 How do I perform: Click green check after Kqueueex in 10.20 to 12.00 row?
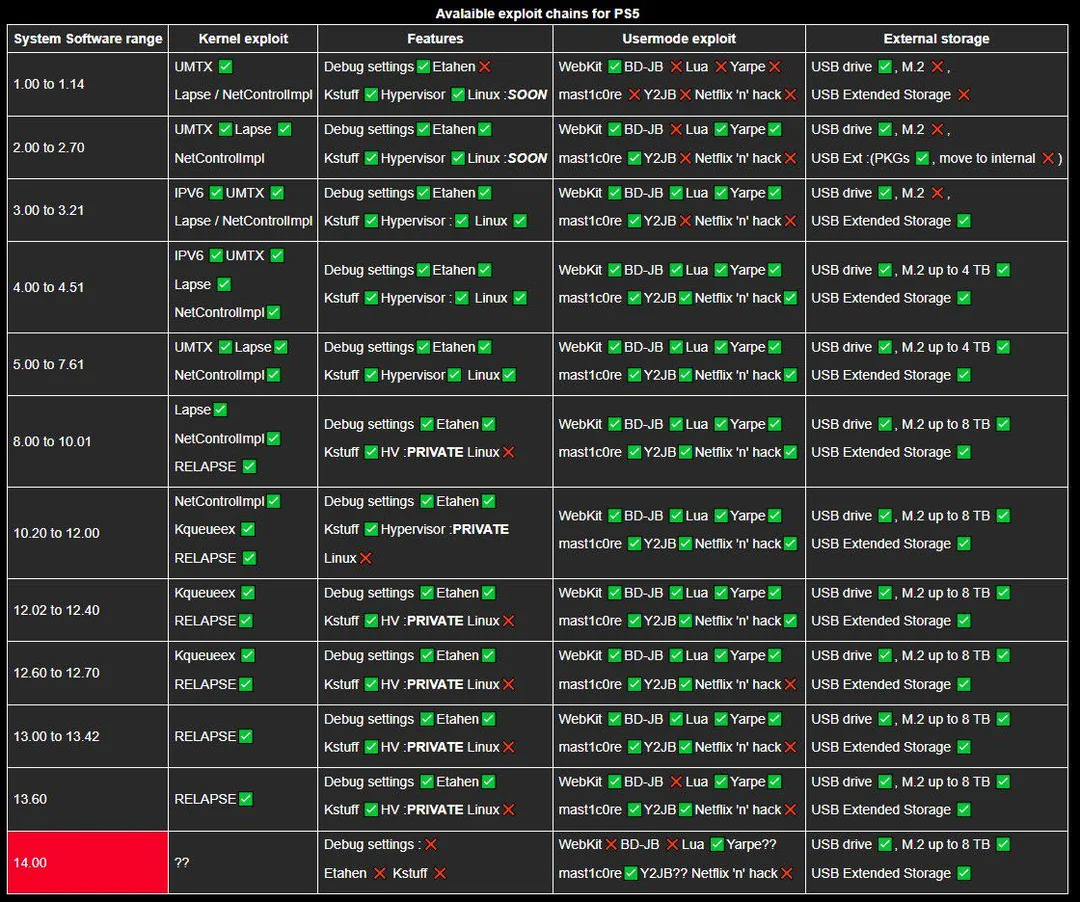point(248,529)
